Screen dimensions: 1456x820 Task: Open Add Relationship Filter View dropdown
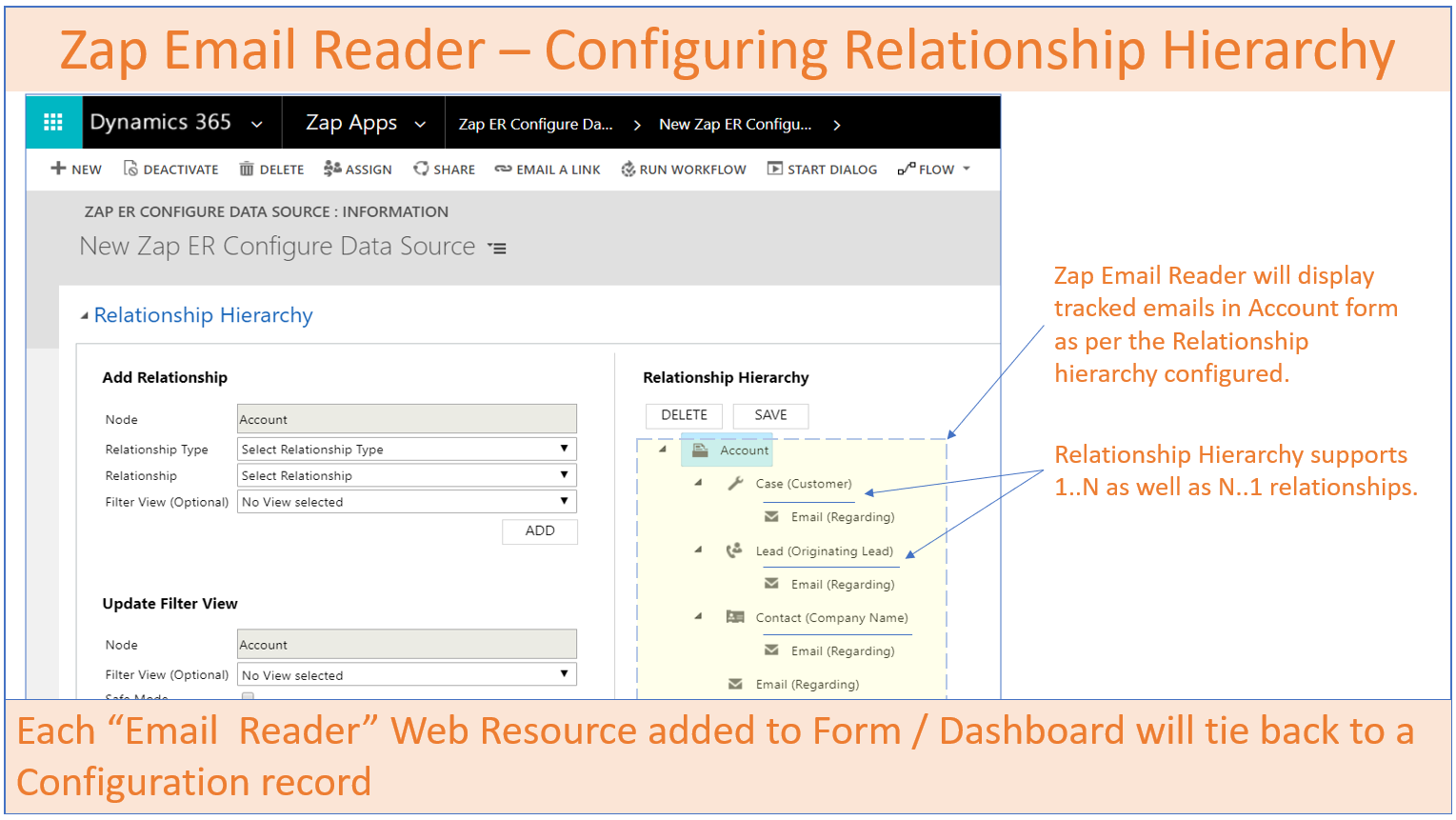[x=407, y=502]
